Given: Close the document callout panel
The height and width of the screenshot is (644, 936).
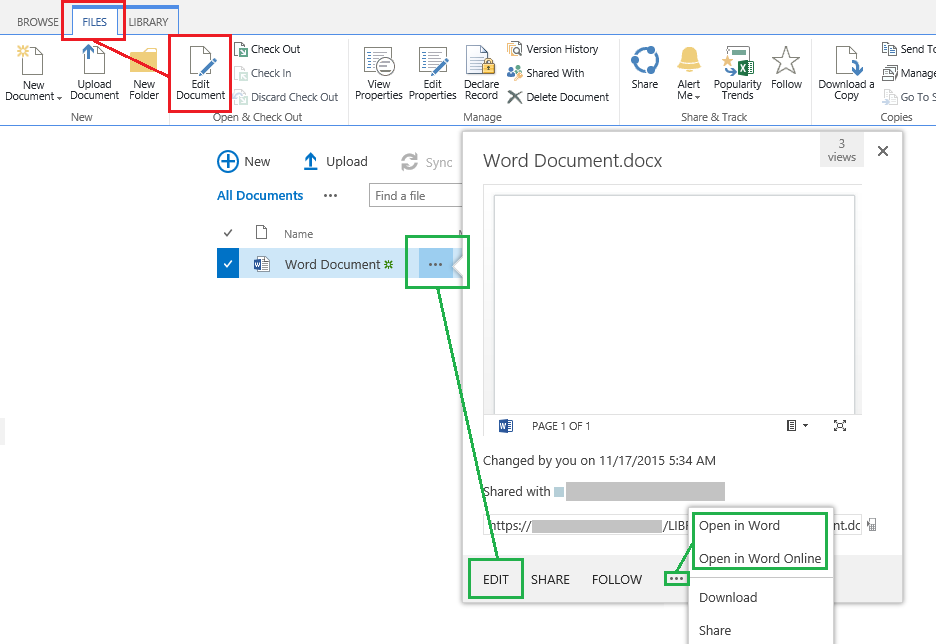Looking at the screenshot, I should click(883, 151).
